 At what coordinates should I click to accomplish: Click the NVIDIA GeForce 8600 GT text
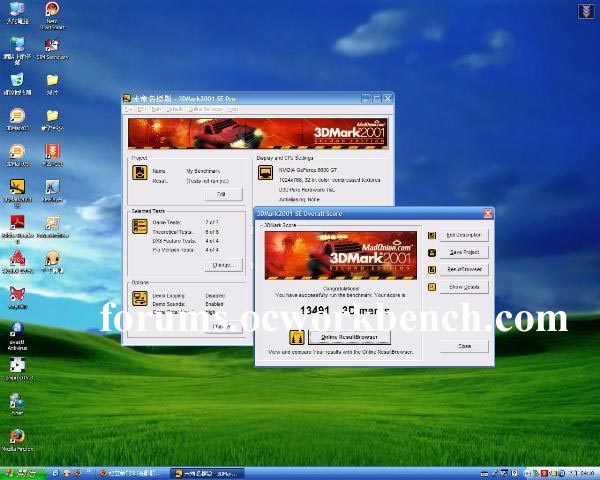tap(308, 170)
